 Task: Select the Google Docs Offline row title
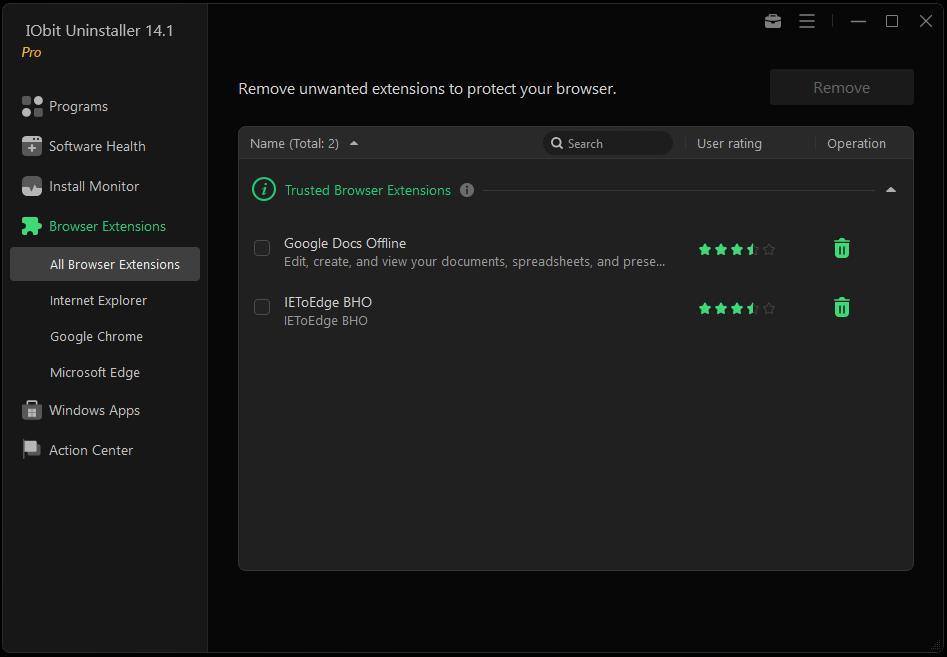pyautogui.click(x=345, y=243)
